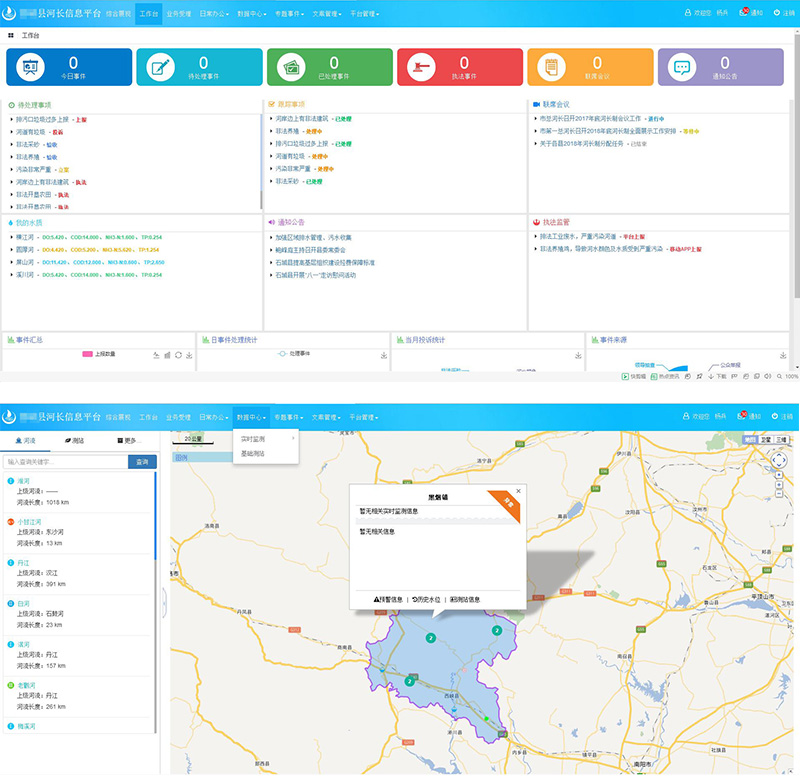The image size is (800, 776).
Task: Expand the 日常办公 dropdown in lower navbar
Action: point(211,416)
